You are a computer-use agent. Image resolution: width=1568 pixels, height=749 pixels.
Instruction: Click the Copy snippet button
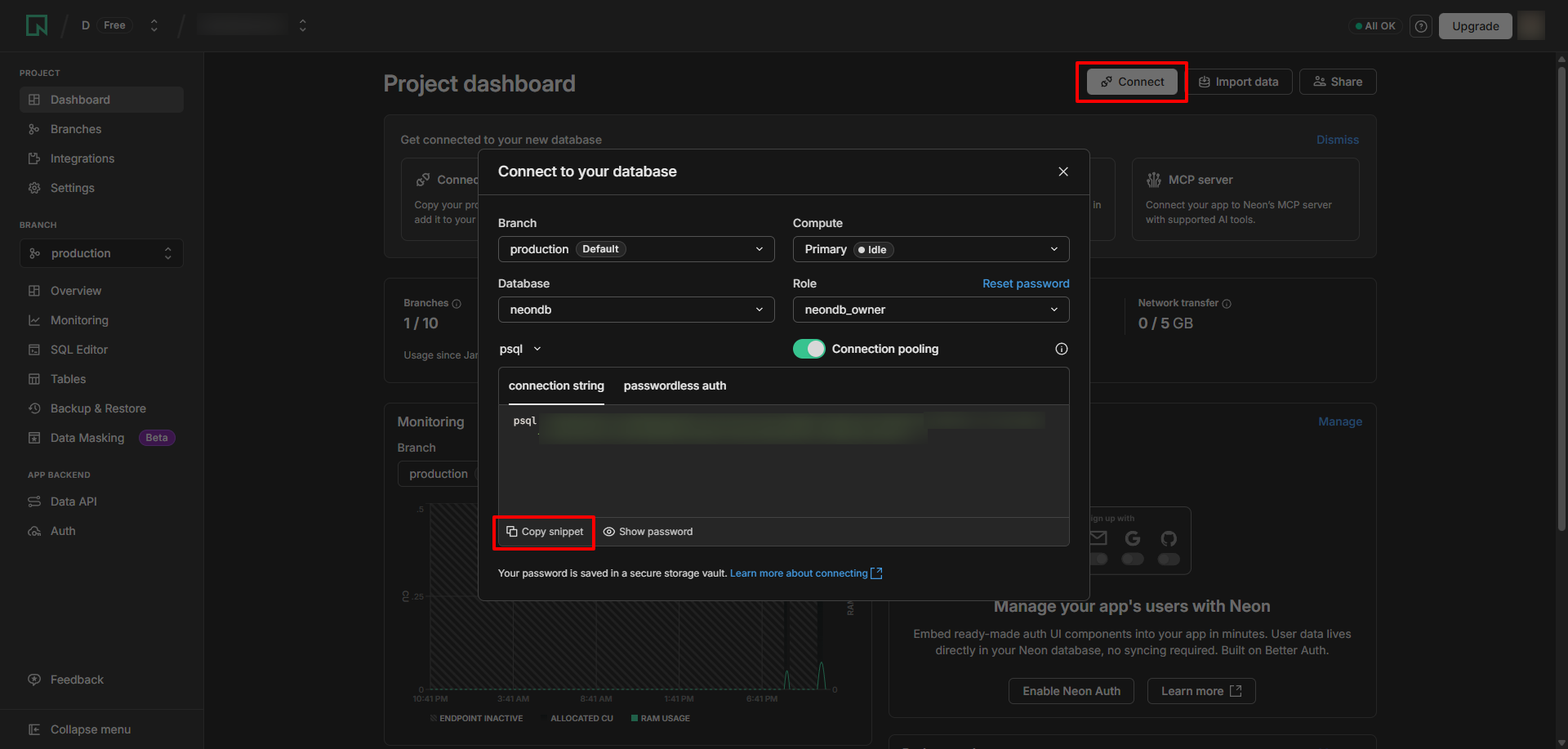tap(545, 532)
